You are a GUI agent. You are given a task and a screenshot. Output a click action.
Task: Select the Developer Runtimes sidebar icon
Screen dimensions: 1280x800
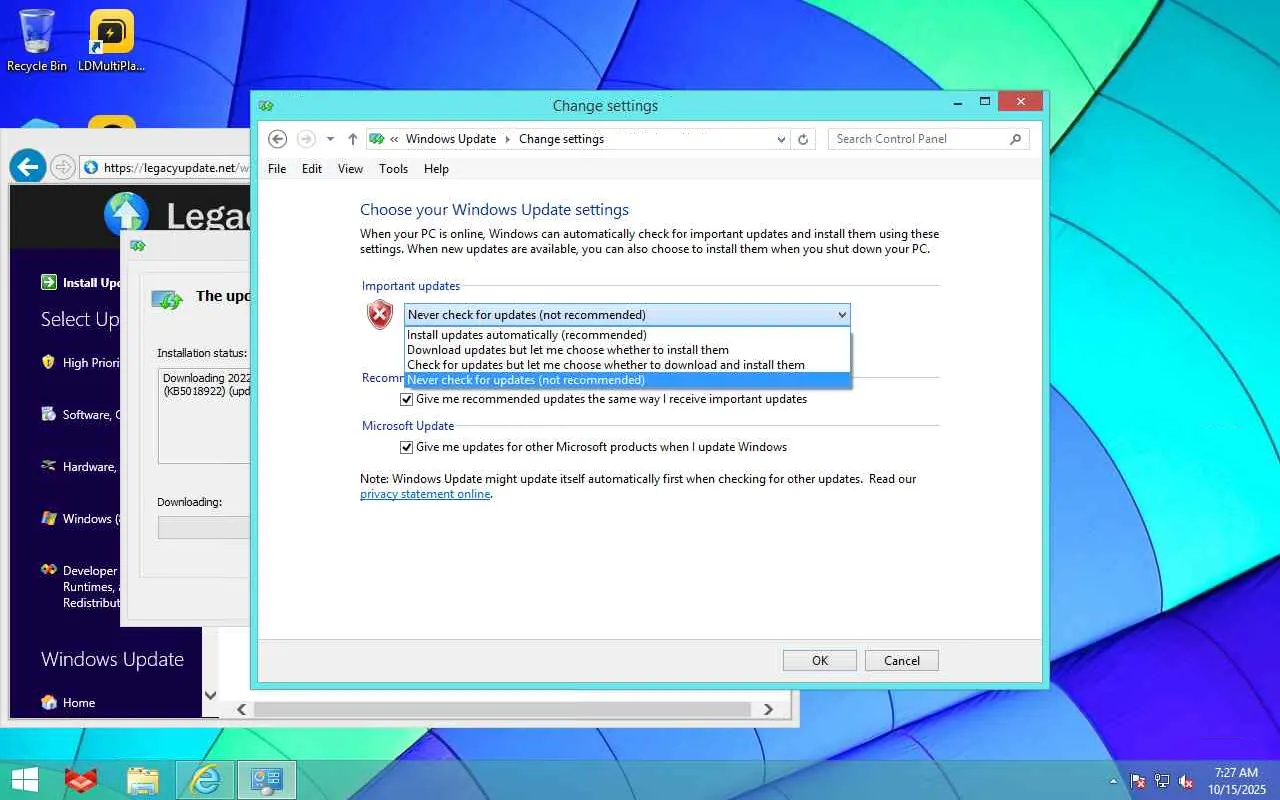48,570
